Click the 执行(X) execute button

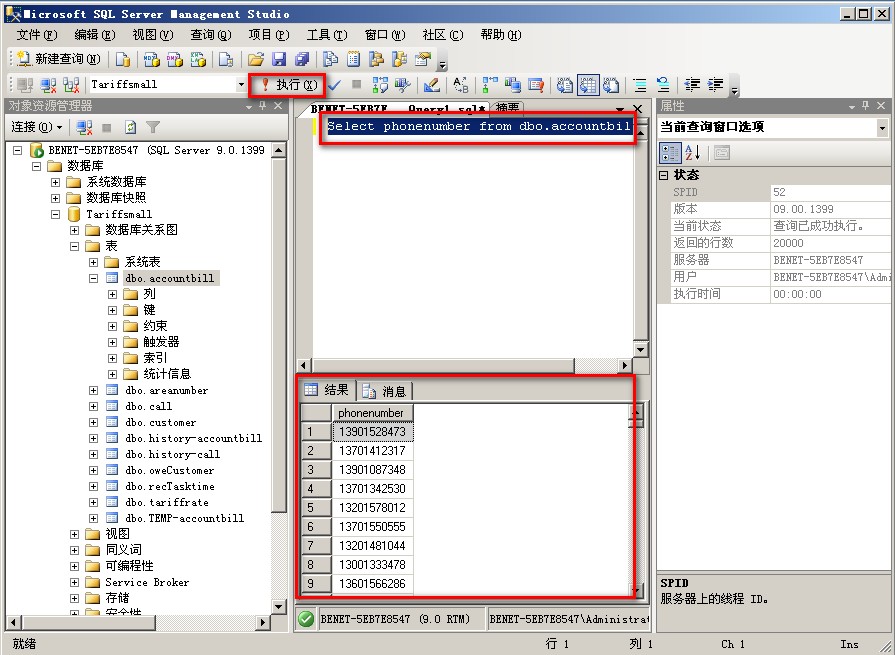[x=289, y=85]
